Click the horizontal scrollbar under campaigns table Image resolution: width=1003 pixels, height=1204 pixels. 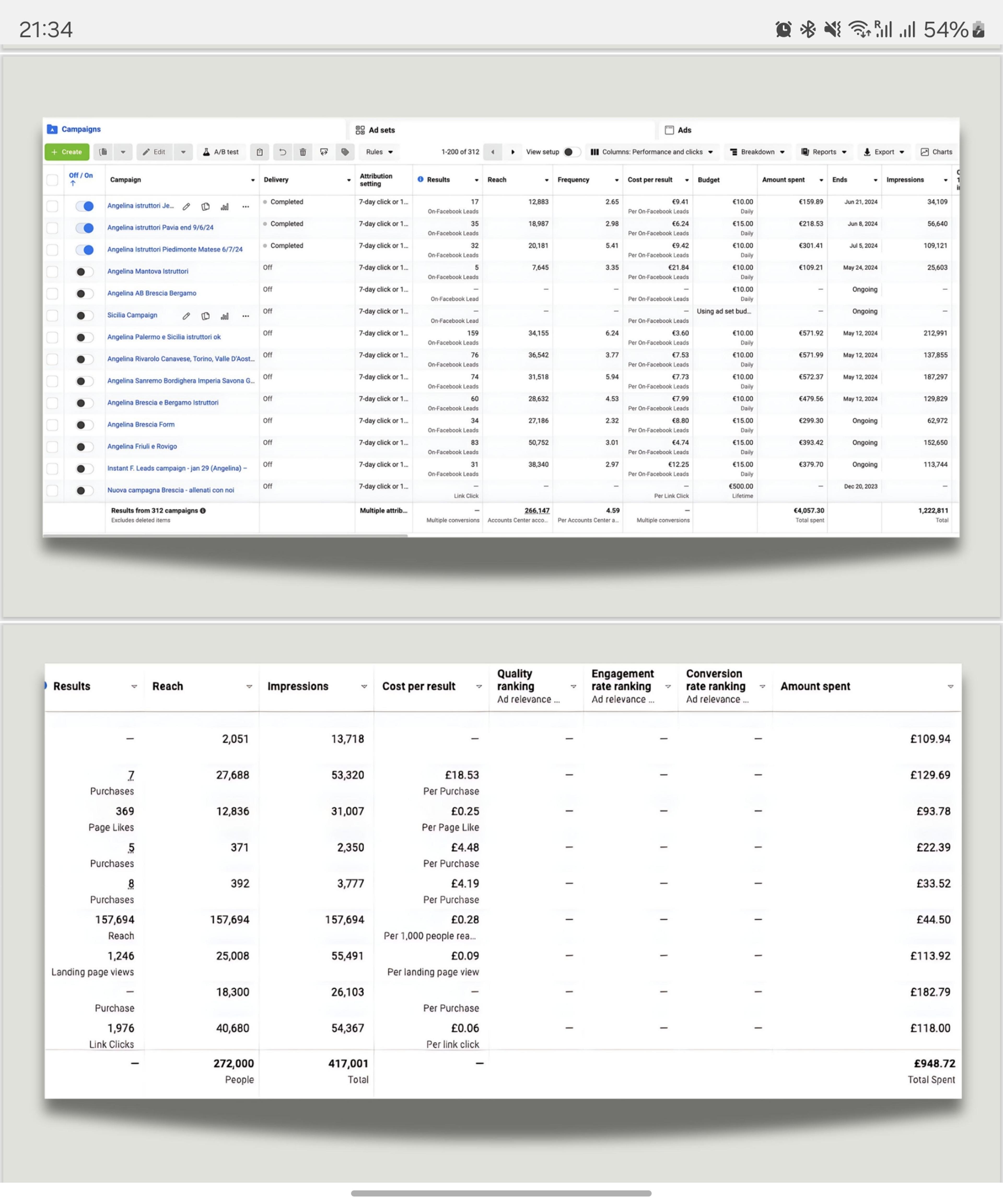pos(225,535)
